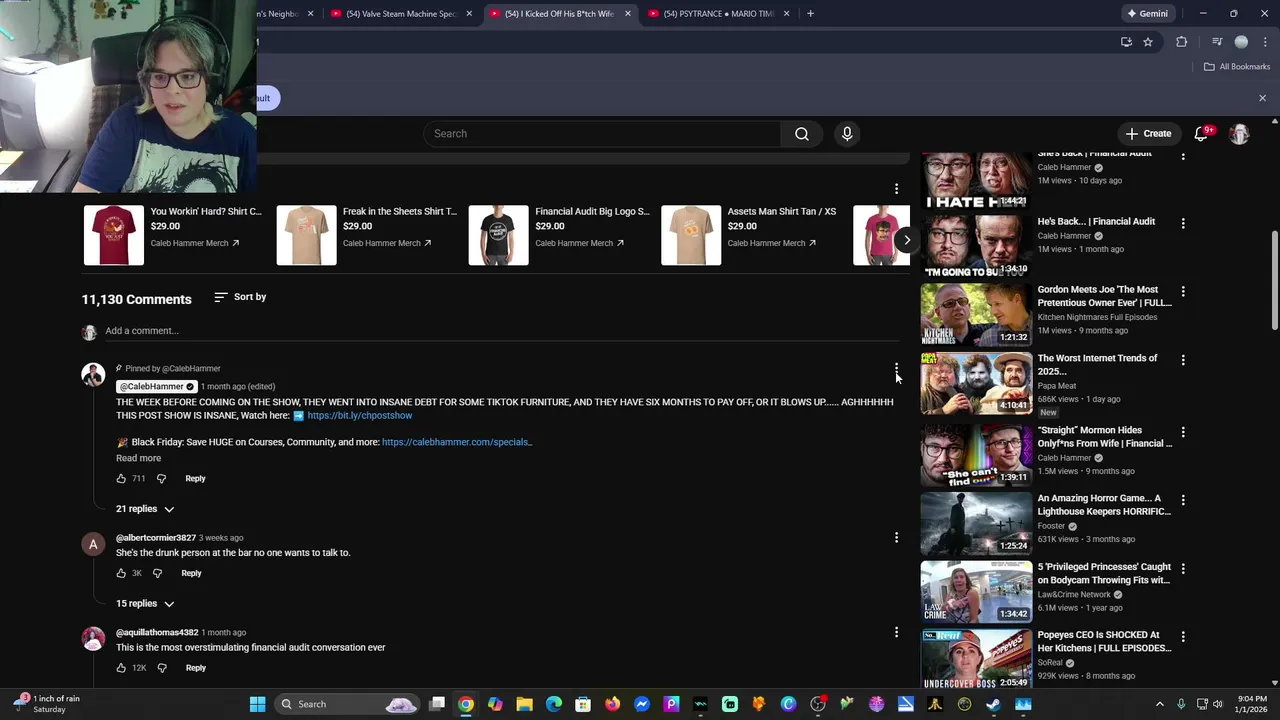This screenshot has width=1280, height=720.
Task: Open Chrome from the Windows taskbar
Action: (466, 704)
